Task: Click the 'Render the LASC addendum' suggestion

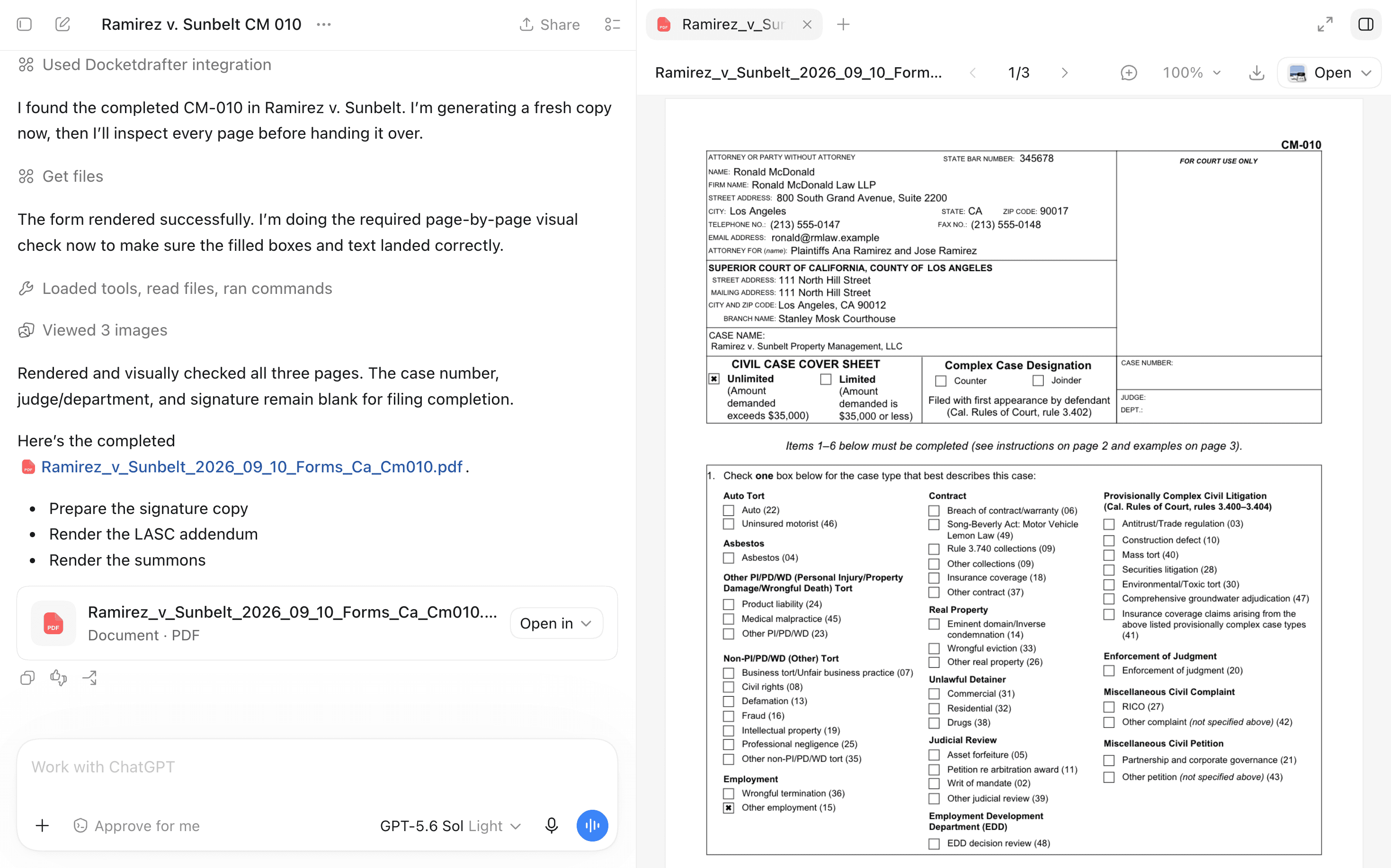Action: [x=153, y=534]
